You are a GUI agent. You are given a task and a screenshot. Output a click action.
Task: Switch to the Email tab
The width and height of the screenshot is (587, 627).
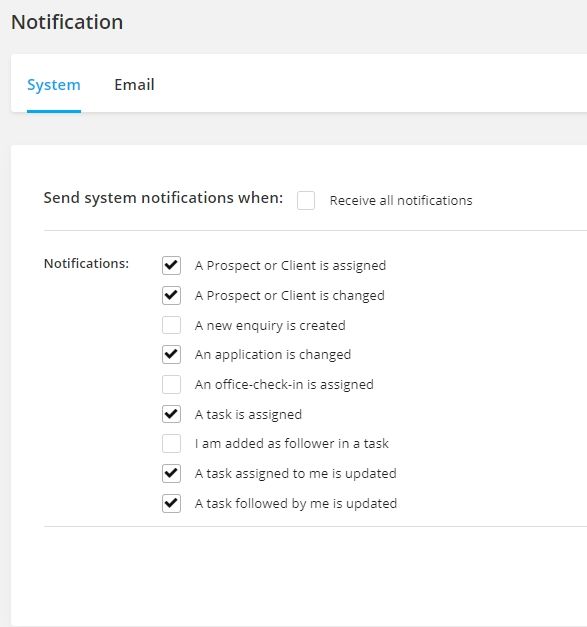pyautogui.click(x=134, y=85)
